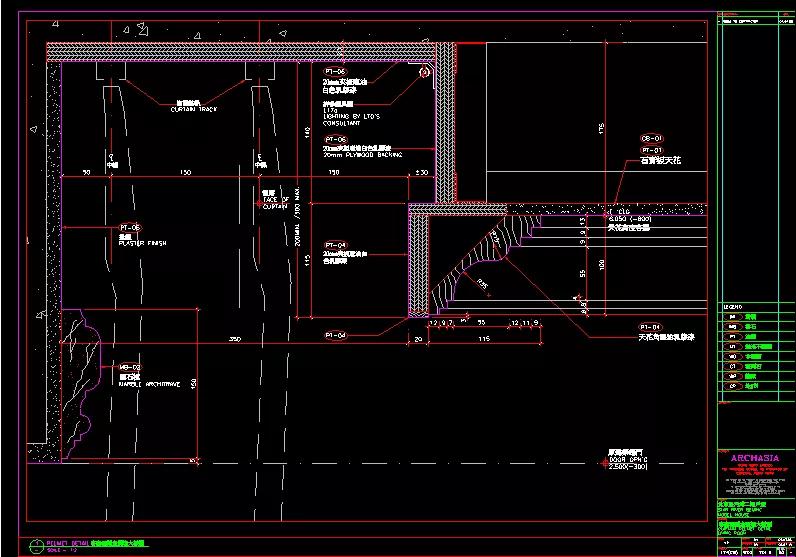
Task: Select the PT-05 material tag
Action: (x=130, y=228)
